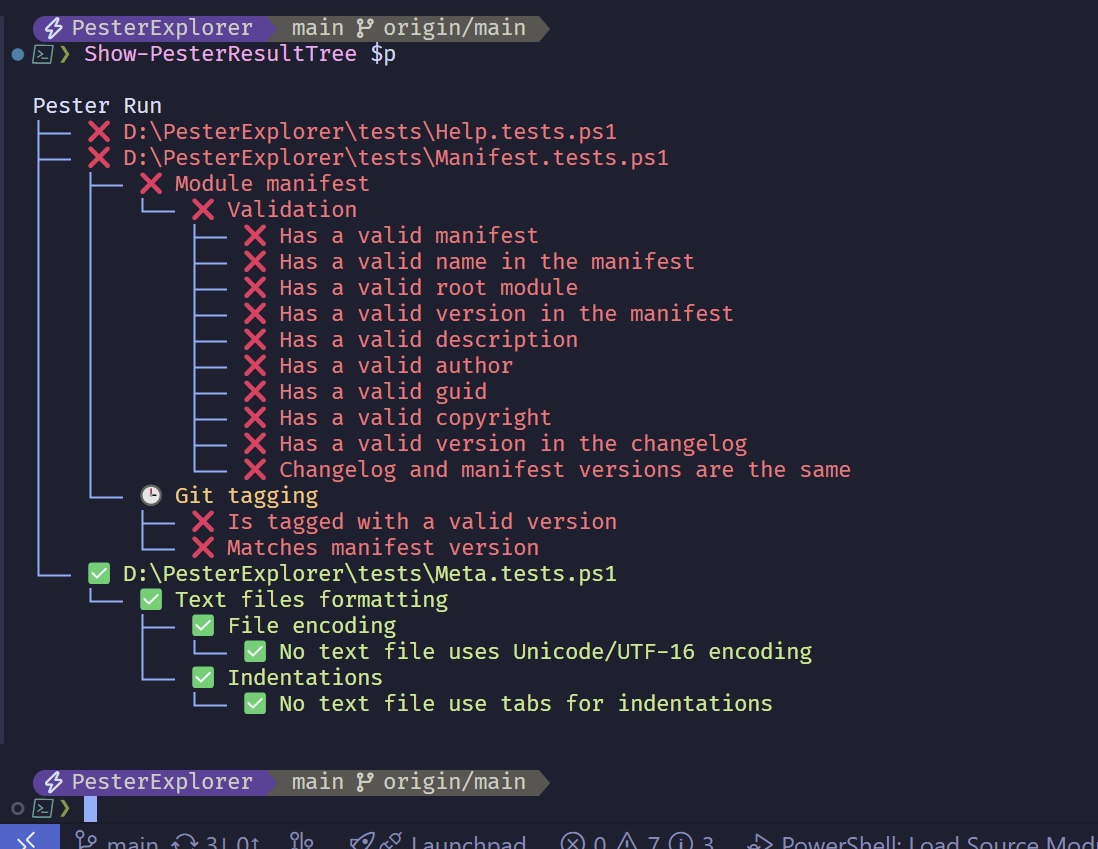1098x849 pixels.
Task: Open the remote window indicator in status bar
Action: pos(29,838)
